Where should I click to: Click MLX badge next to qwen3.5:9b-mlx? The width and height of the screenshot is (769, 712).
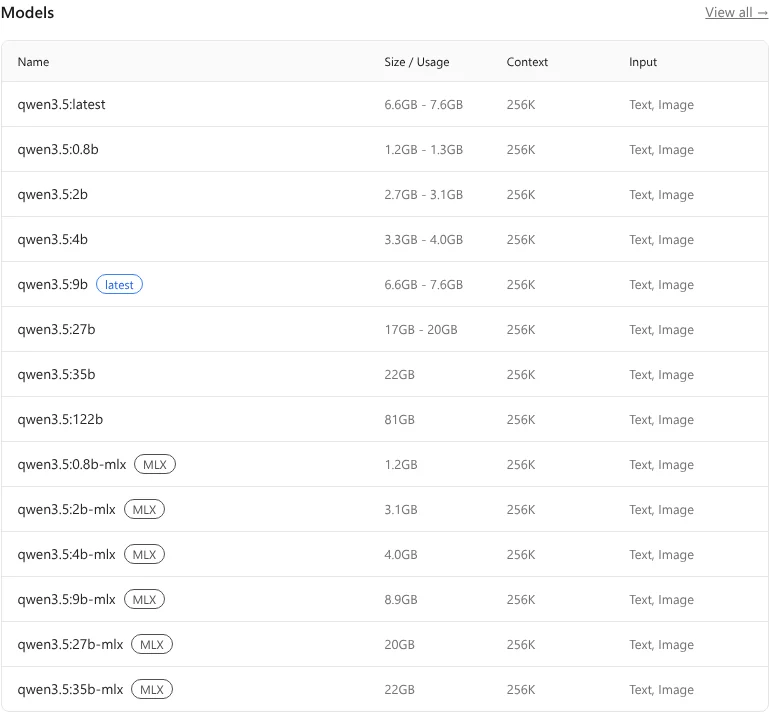click(x=144, y=599)
